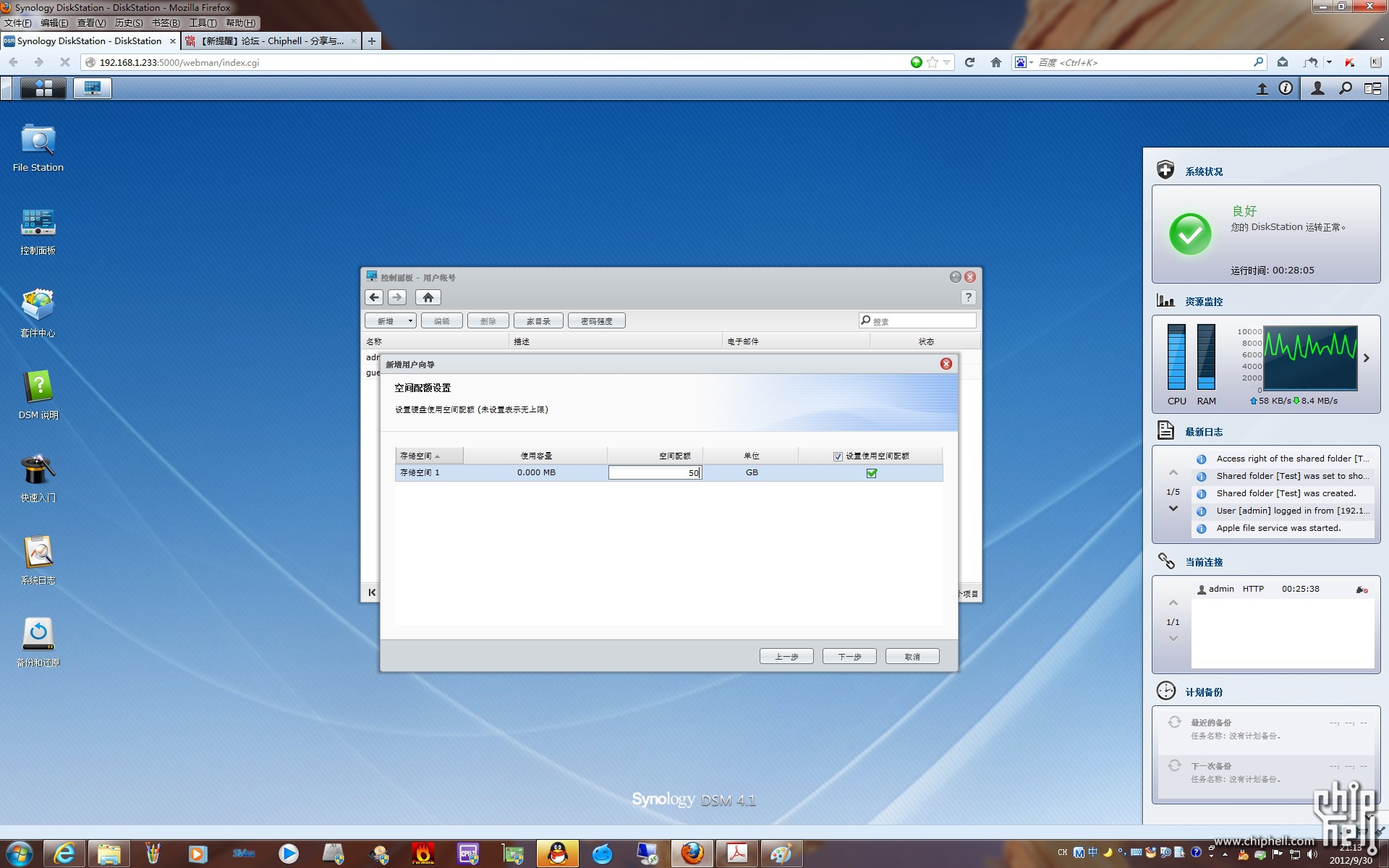
Task: Click the 上一步 button
Action: click(x=786, y=657)
